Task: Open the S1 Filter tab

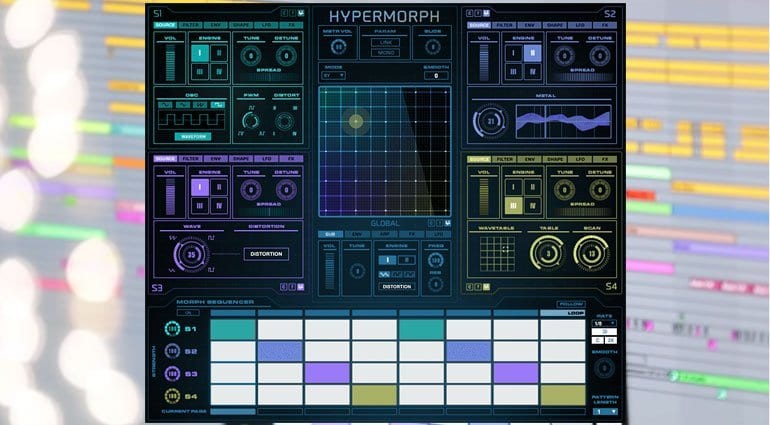Action: click(190, 25)
